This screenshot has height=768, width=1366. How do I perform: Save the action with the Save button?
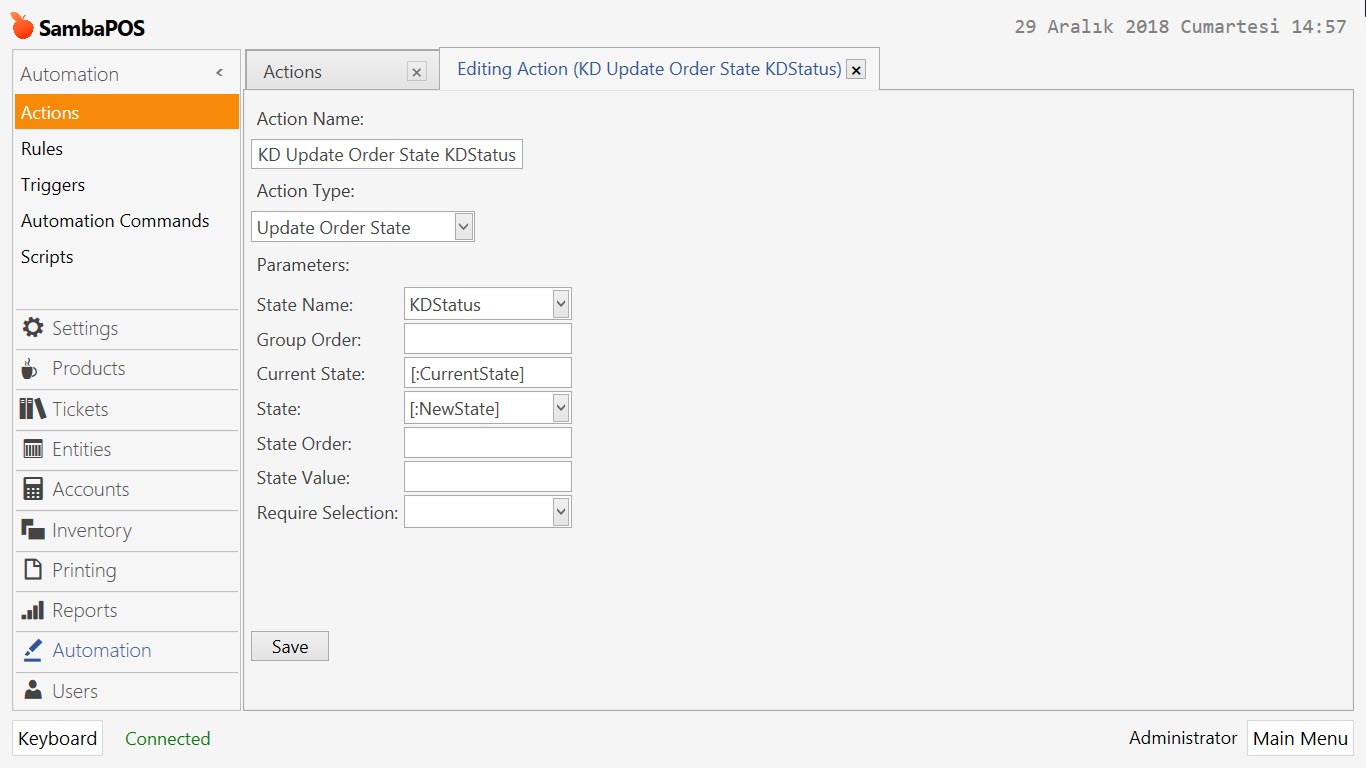pos(290,647)
